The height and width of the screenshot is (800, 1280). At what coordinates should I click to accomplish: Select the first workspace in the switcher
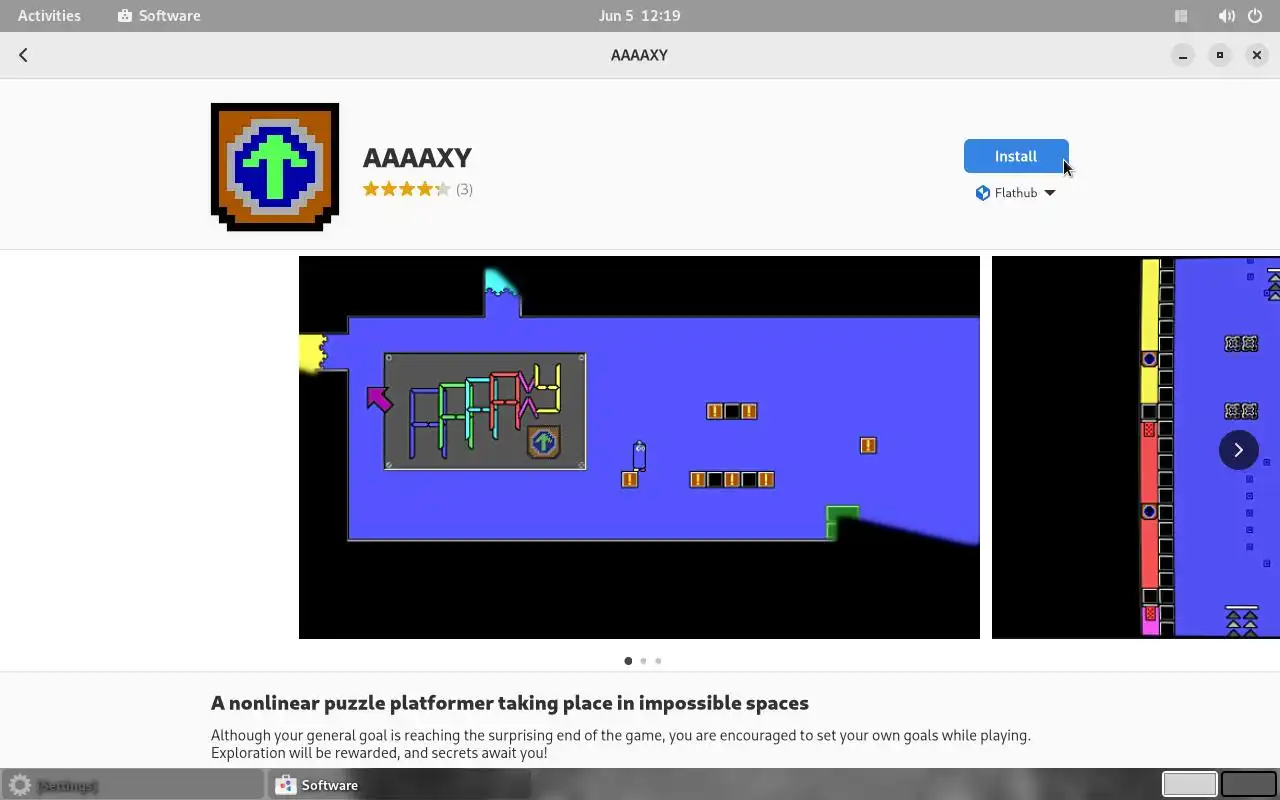(x=1189, y=784)
